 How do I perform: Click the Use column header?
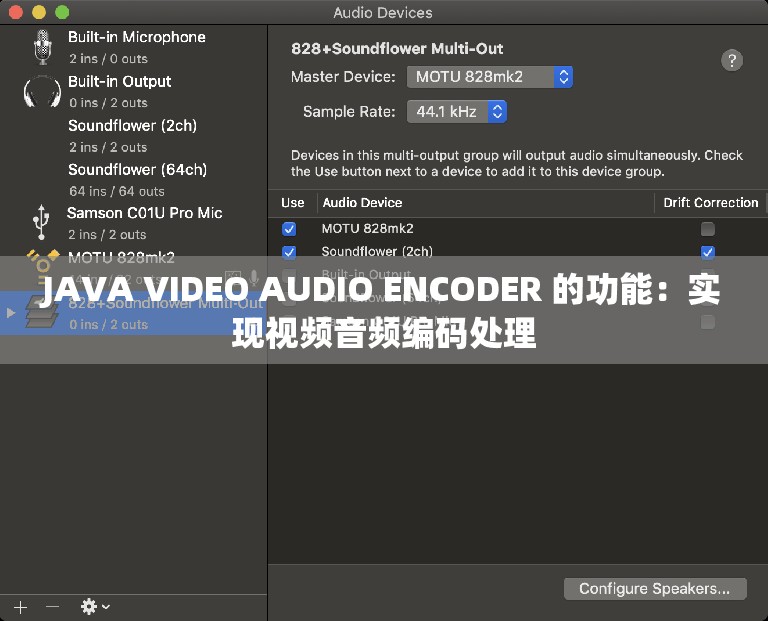[x=292, y=203]
